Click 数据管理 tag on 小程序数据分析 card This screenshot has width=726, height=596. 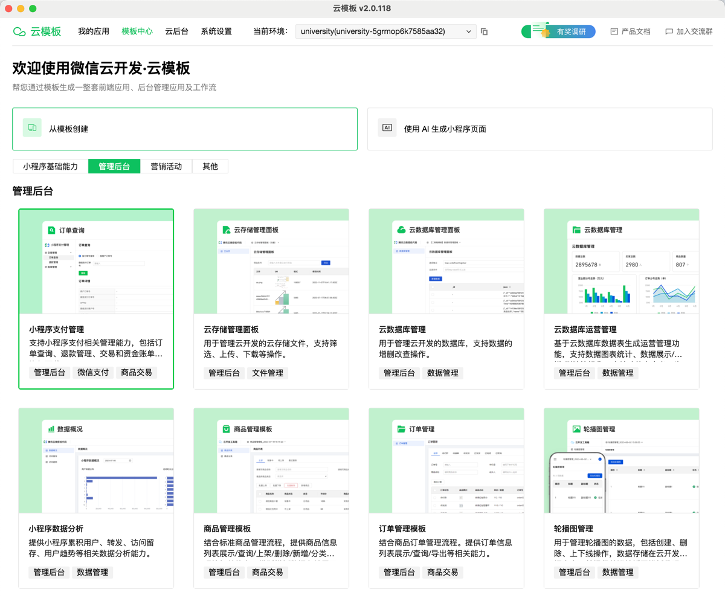point(92,572)
